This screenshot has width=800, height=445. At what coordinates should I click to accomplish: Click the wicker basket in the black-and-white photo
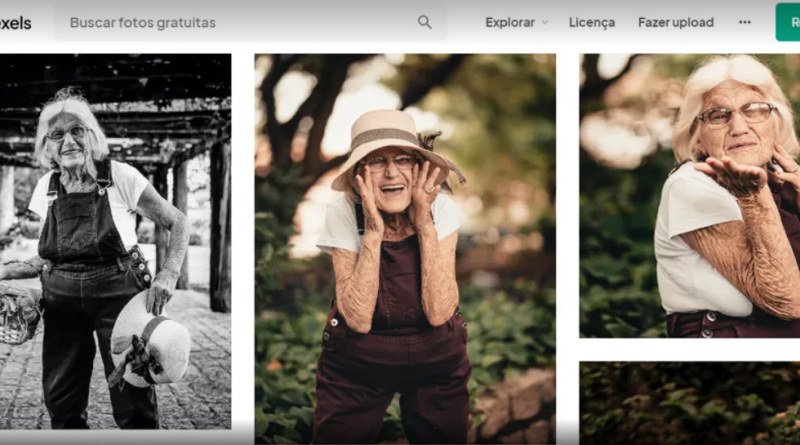(x=18, y=318)
